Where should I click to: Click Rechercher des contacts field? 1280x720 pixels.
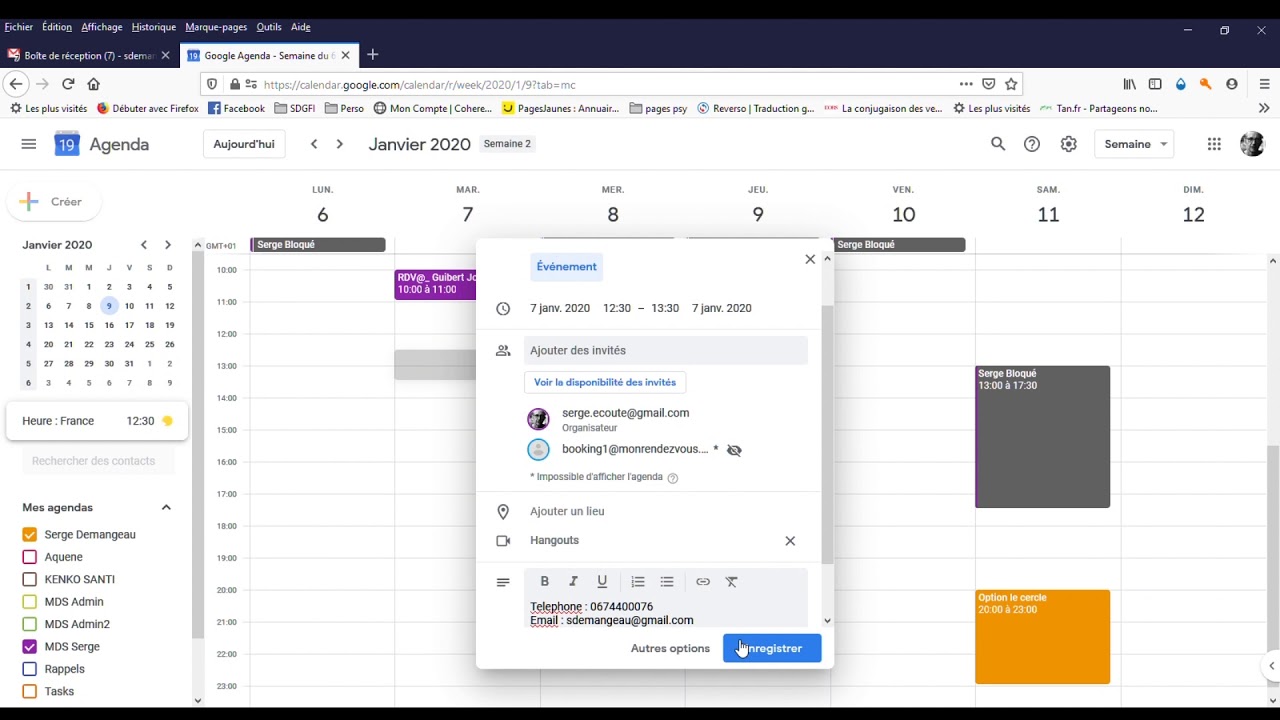[x=97, y=461]
